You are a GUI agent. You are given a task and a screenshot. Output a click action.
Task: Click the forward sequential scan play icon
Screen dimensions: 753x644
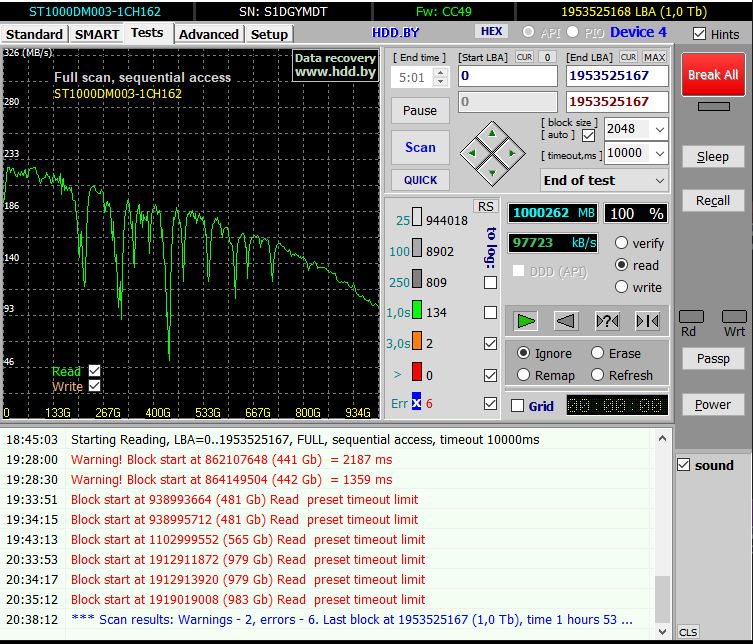pyautogui.click(x=526, y=321)
